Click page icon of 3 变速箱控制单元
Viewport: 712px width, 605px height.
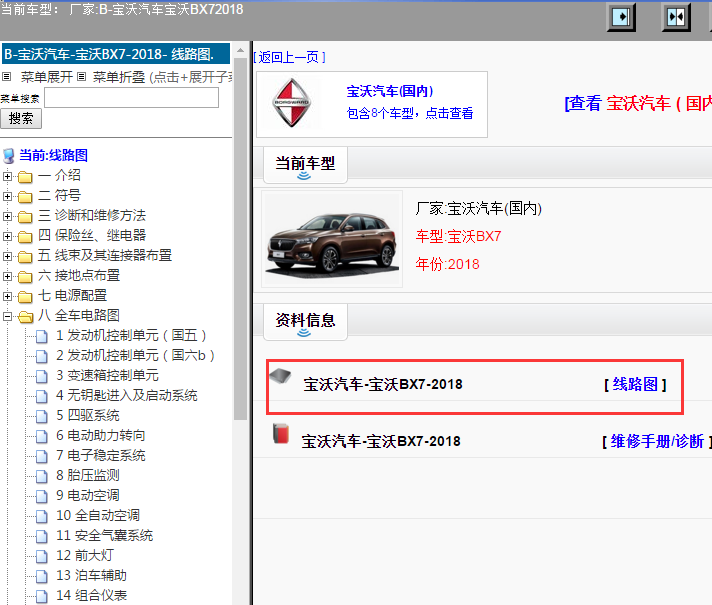coord(42,377)
